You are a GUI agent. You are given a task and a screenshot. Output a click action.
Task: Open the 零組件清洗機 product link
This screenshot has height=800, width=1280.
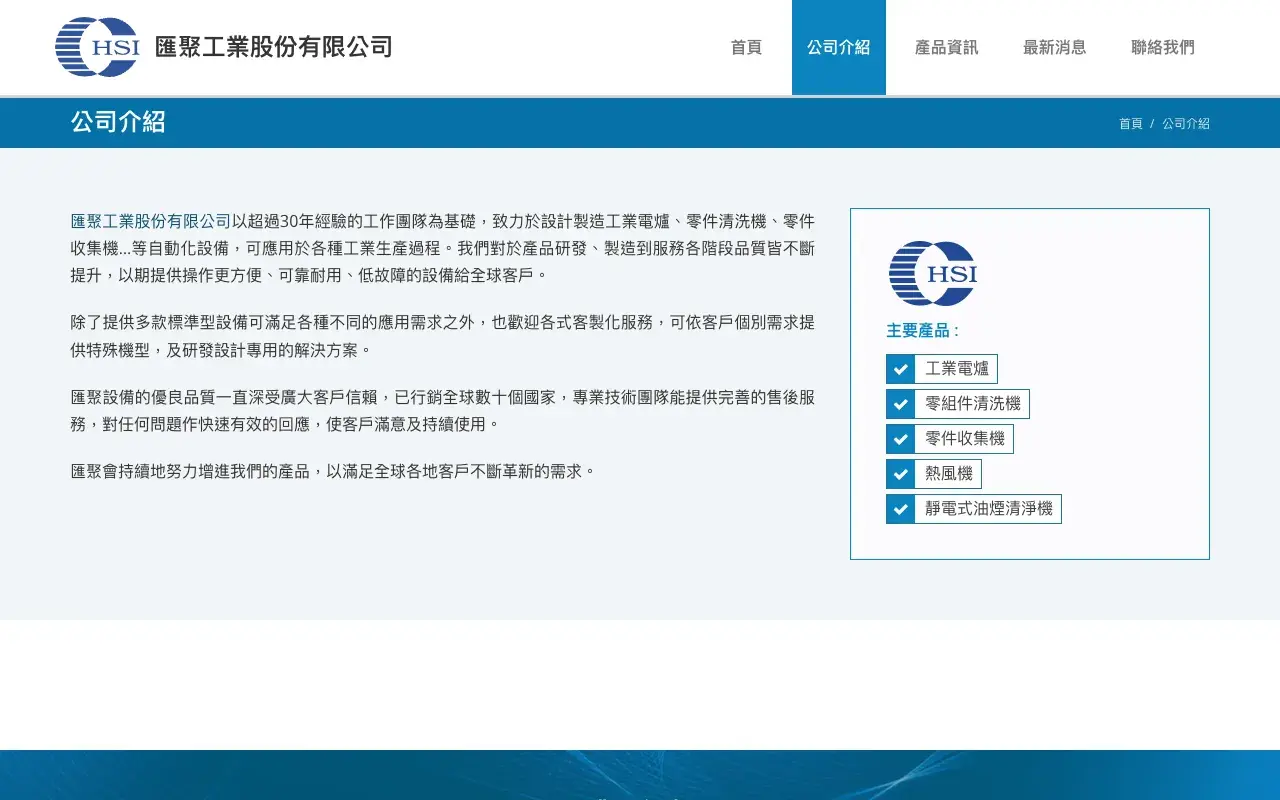972,404
